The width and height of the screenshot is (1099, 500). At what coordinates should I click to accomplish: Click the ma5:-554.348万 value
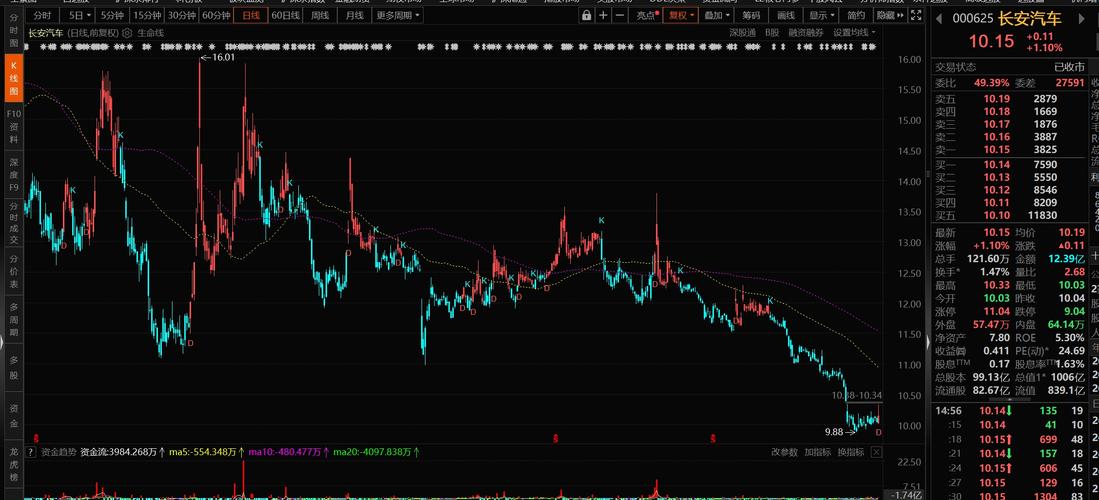click(204, 452)
